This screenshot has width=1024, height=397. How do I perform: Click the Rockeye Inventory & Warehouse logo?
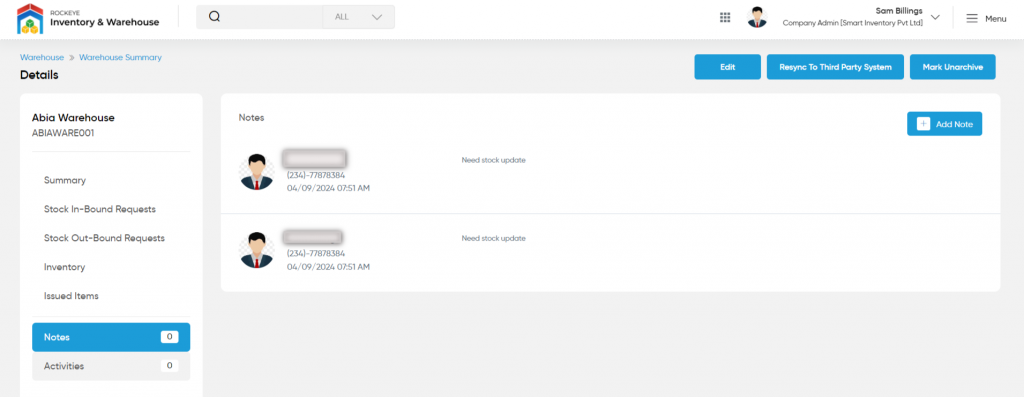(88, 18)
